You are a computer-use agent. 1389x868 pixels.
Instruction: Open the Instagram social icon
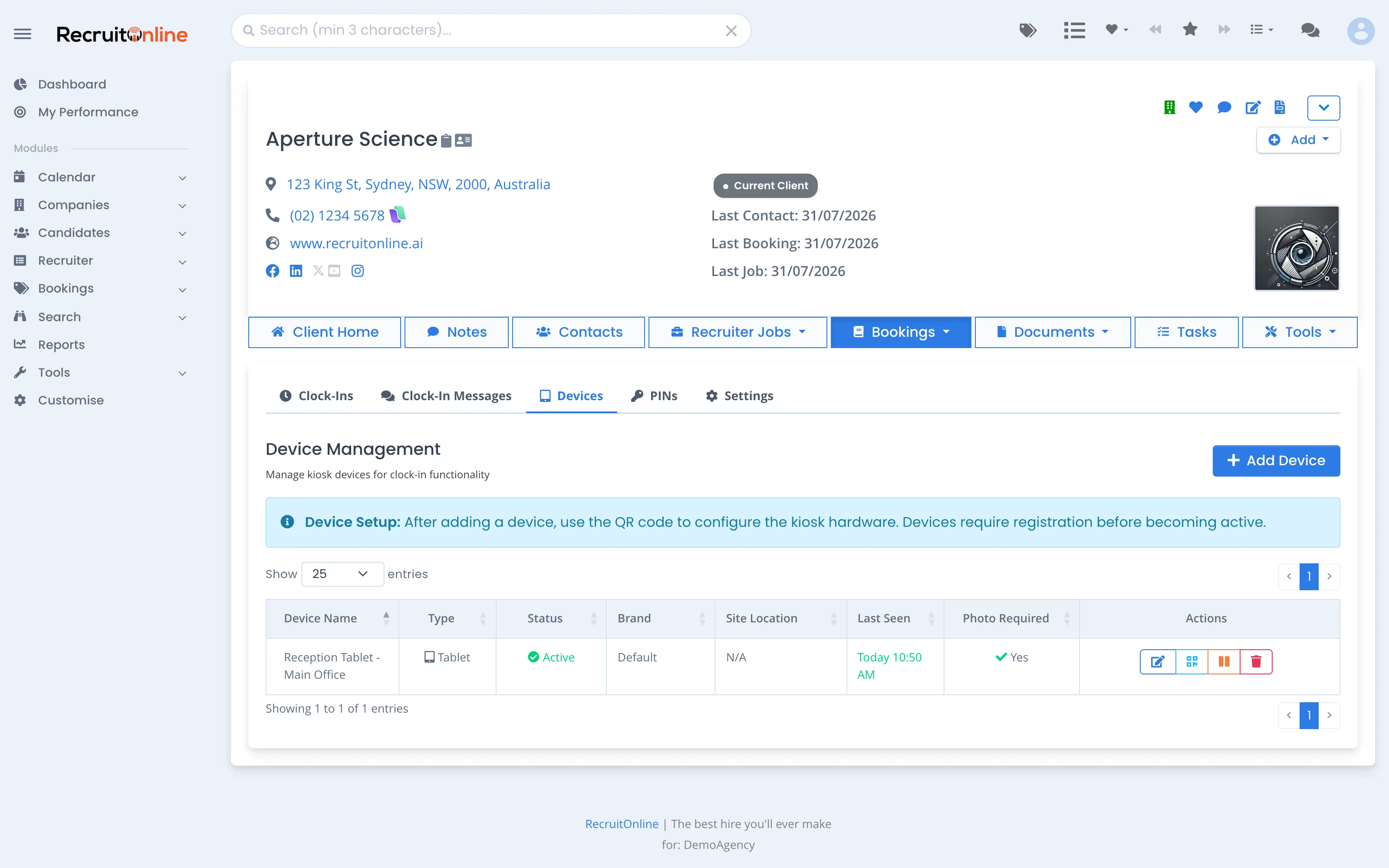(x=358, y=271)
